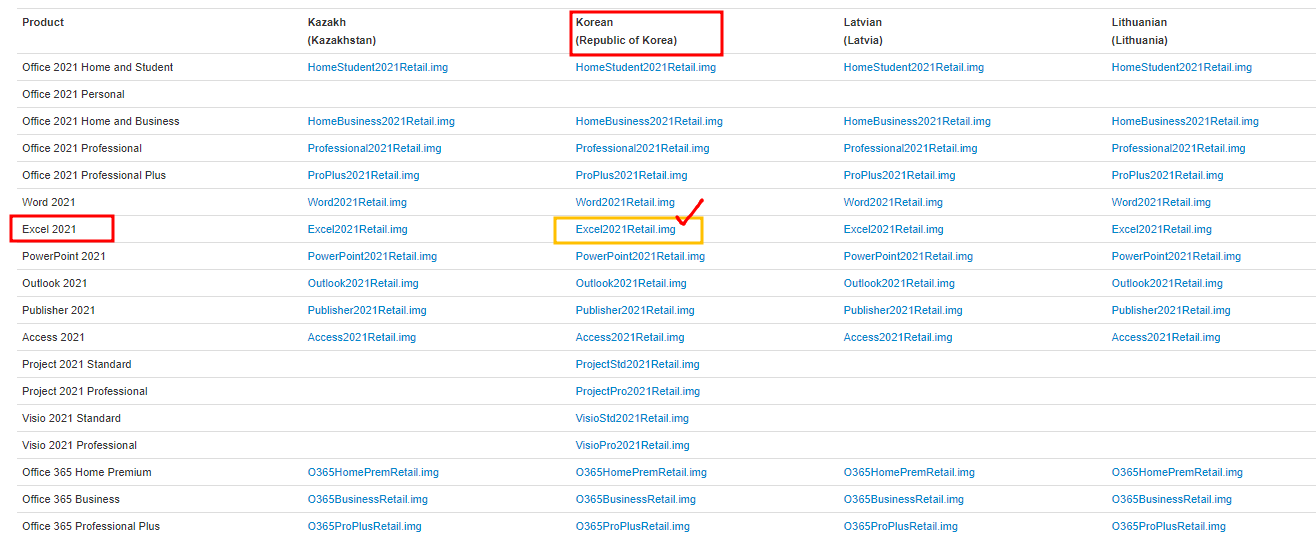Open Korean O365BusinessRetail.img link
The image size is (1316, 555).
(636, 499)
